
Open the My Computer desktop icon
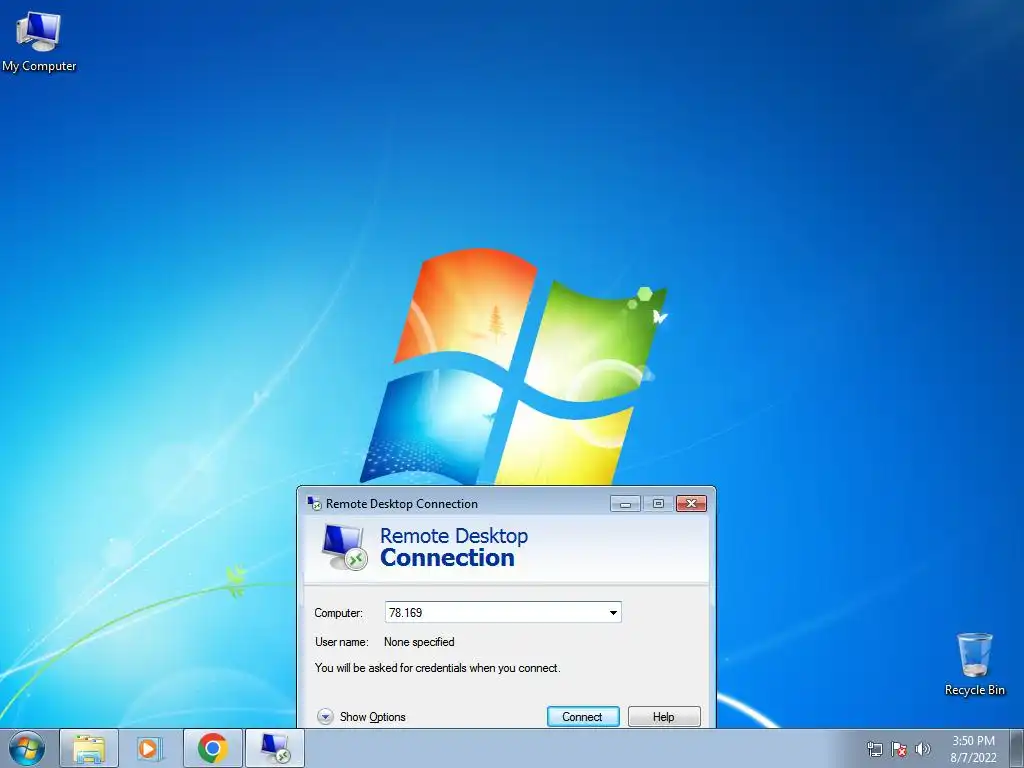39,42
